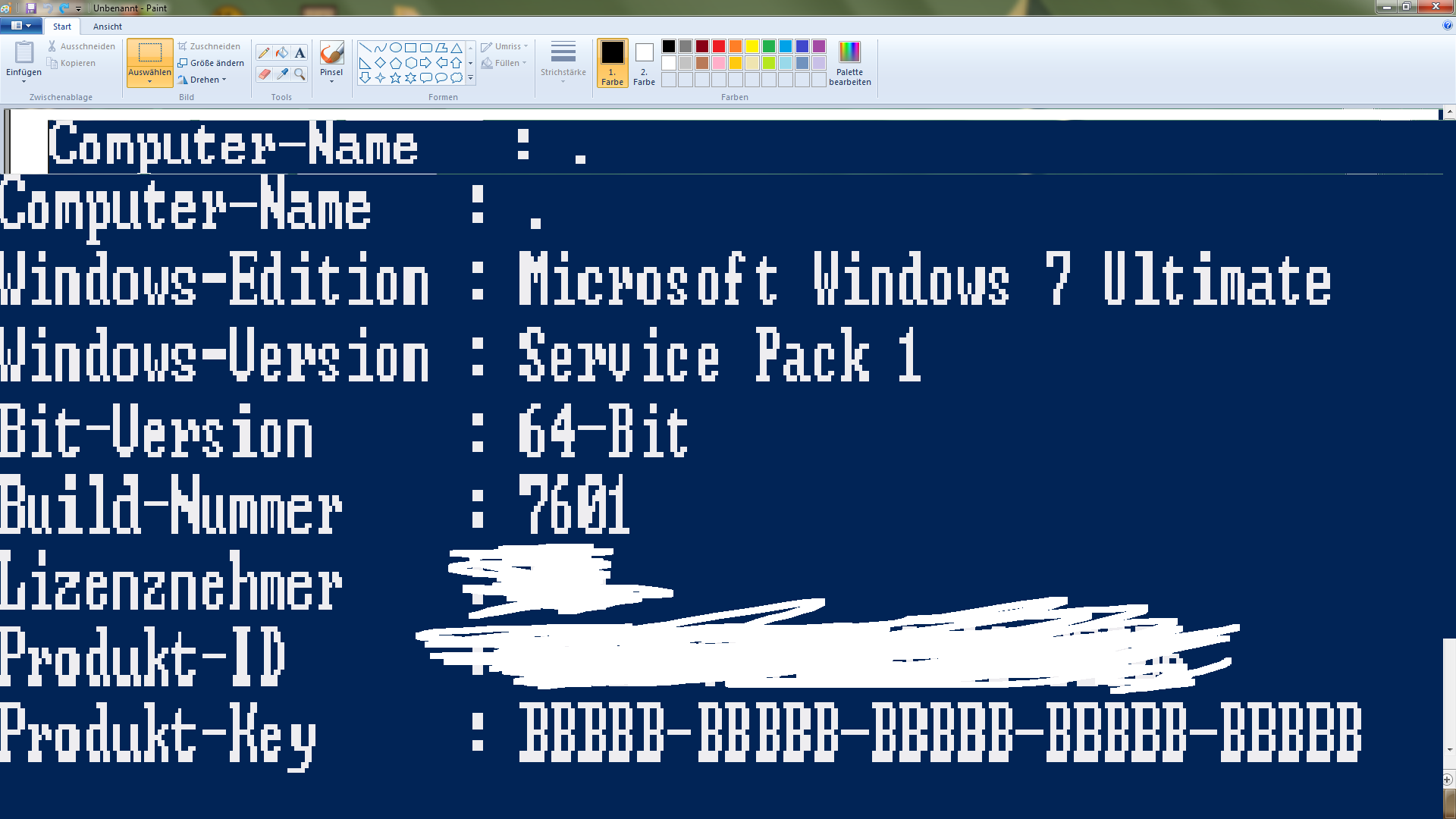
Task: Choose the red color swatch
Action: 719,46
